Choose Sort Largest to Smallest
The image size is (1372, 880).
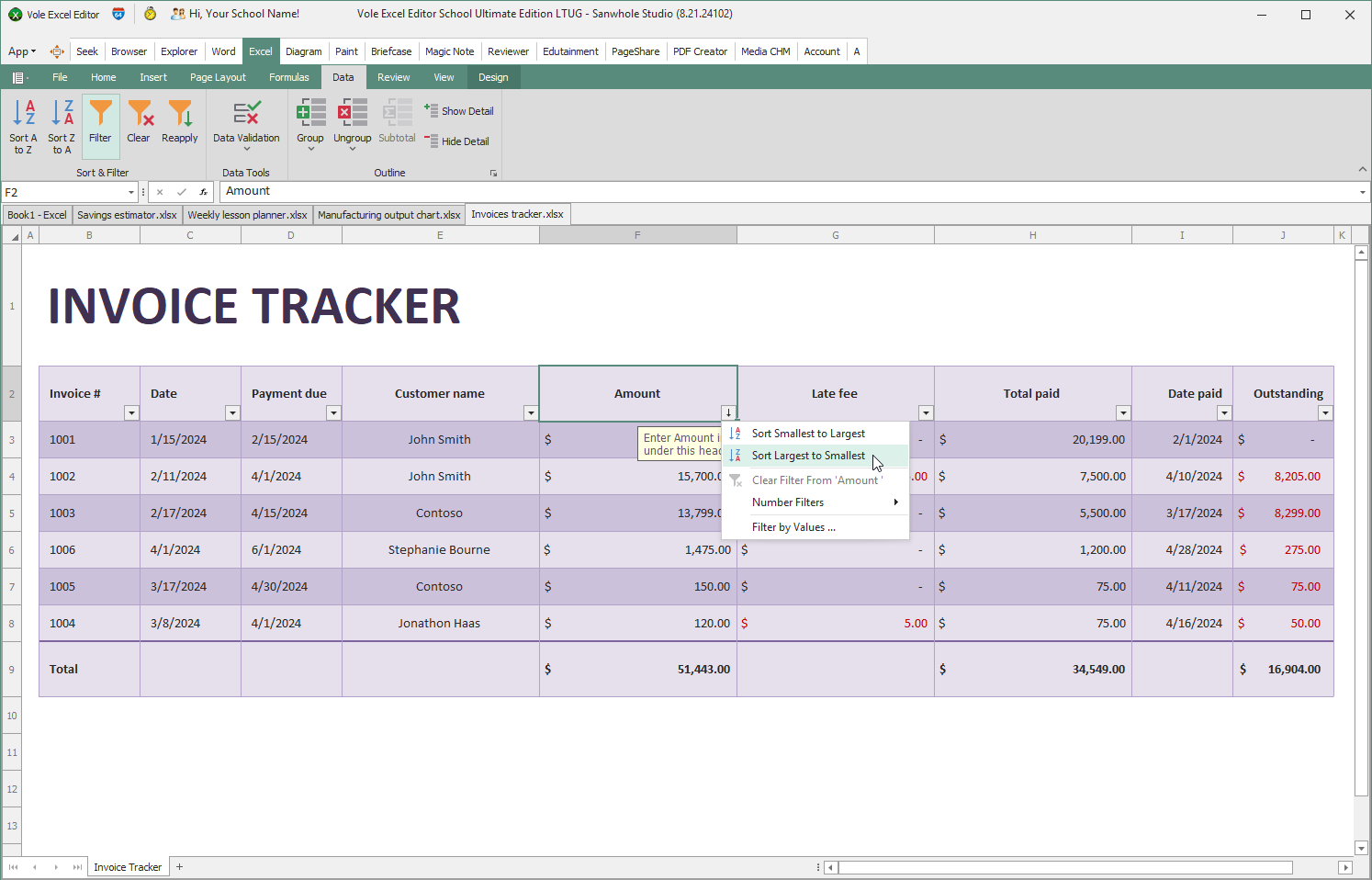[x=815, y=456]
